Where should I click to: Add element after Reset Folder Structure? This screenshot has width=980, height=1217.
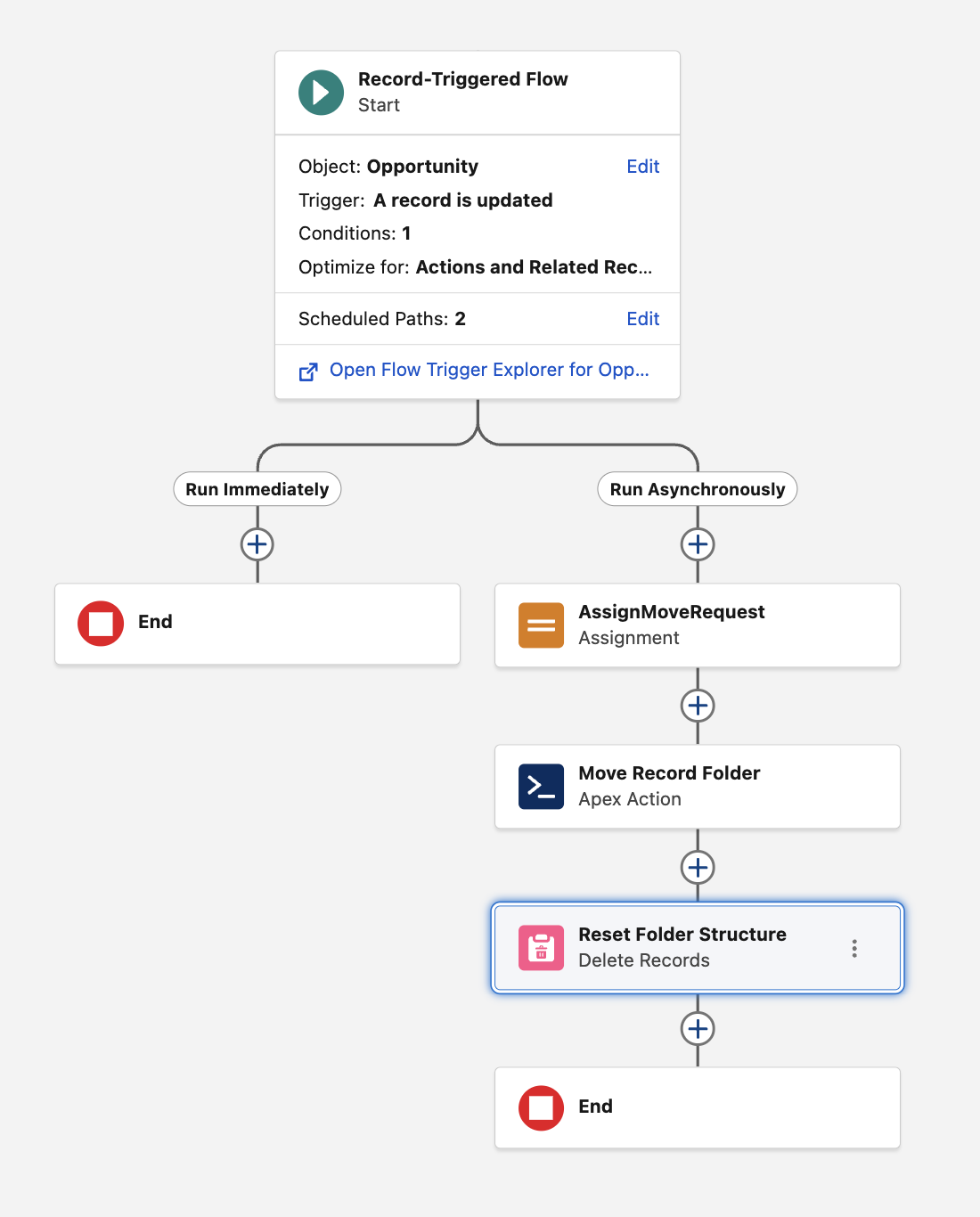698,1029
